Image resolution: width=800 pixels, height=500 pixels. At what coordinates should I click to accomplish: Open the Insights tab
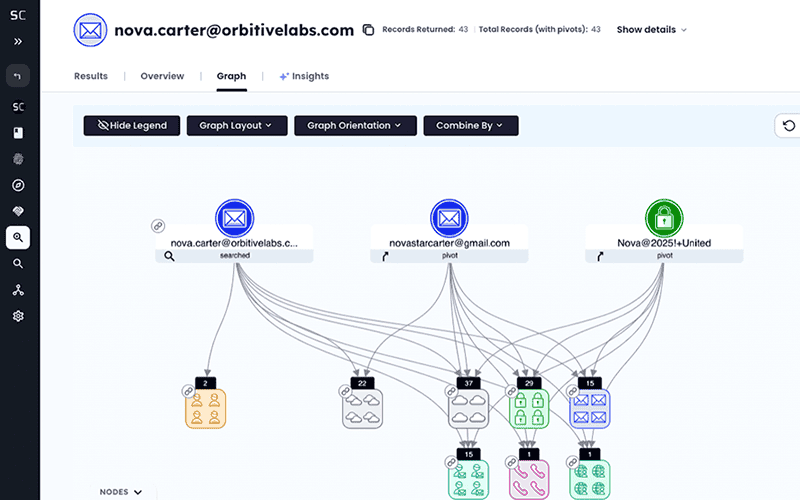click(304, 76)
